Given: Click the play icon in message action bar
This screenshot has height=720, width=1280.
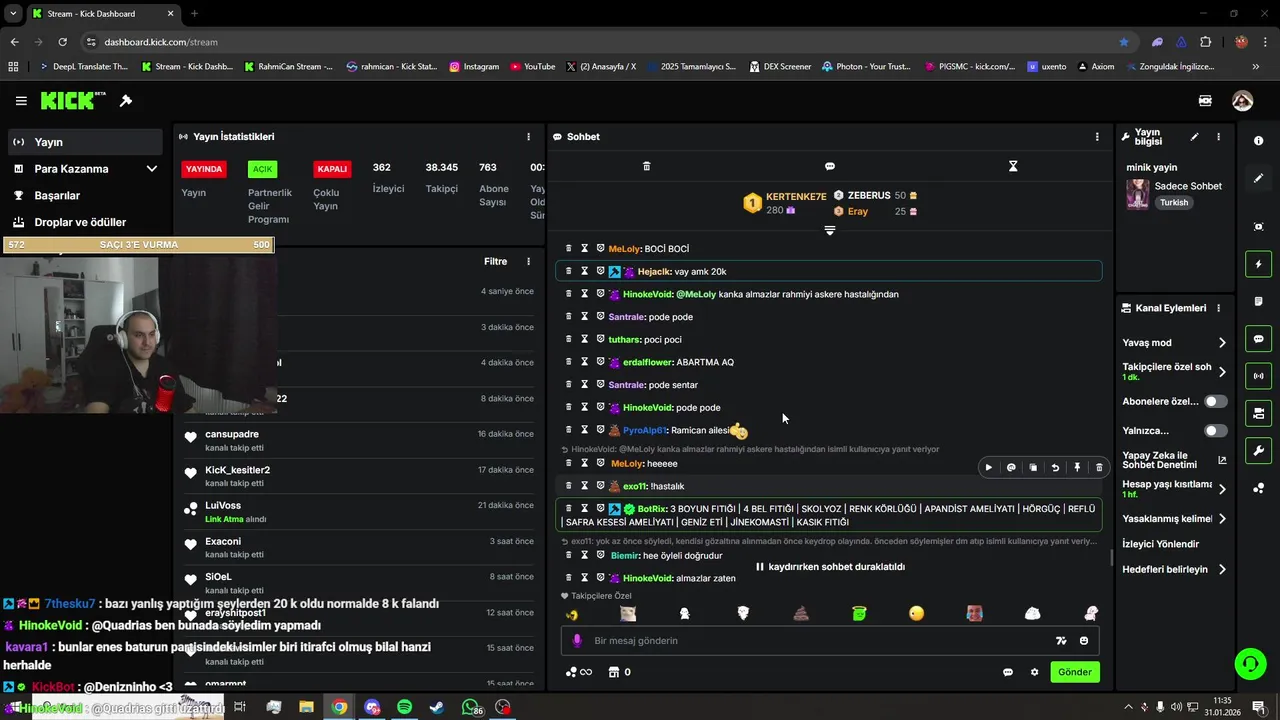Looking at the screenshot, I should [989, 467].
